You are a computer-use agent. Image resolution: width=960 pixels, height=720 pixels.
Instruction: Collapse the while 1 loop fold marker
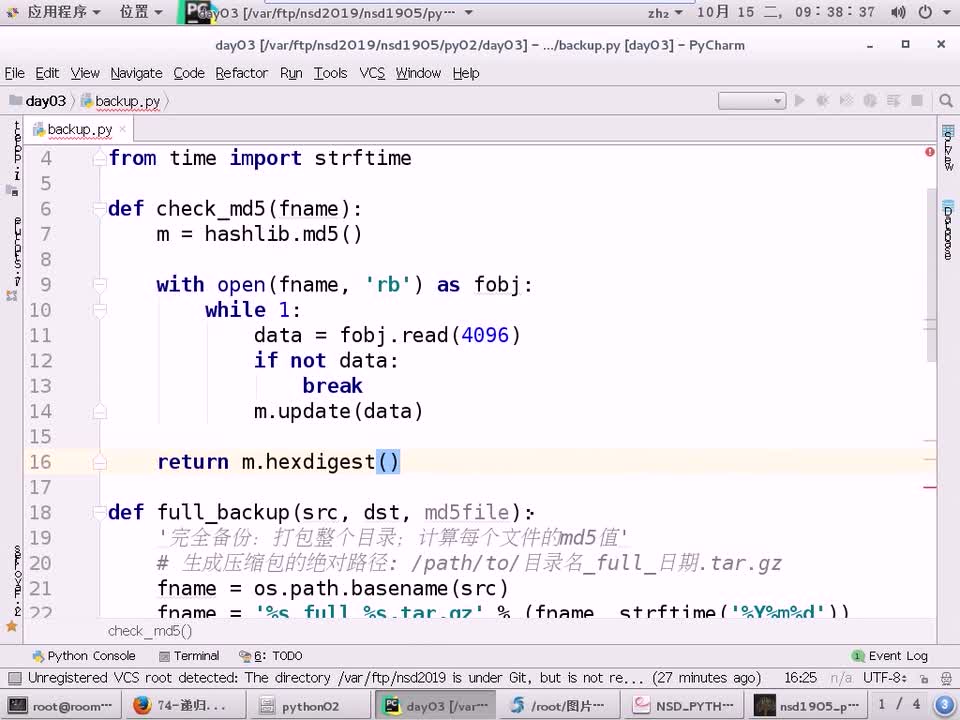(99, 310)
